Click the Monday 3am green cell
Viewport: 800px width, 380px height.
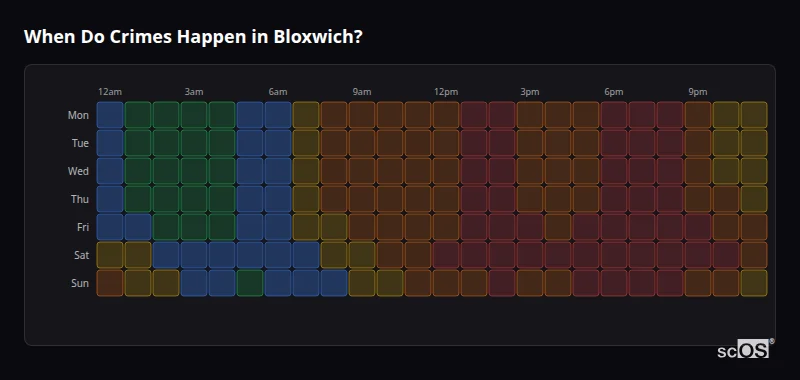pos(194,115)
